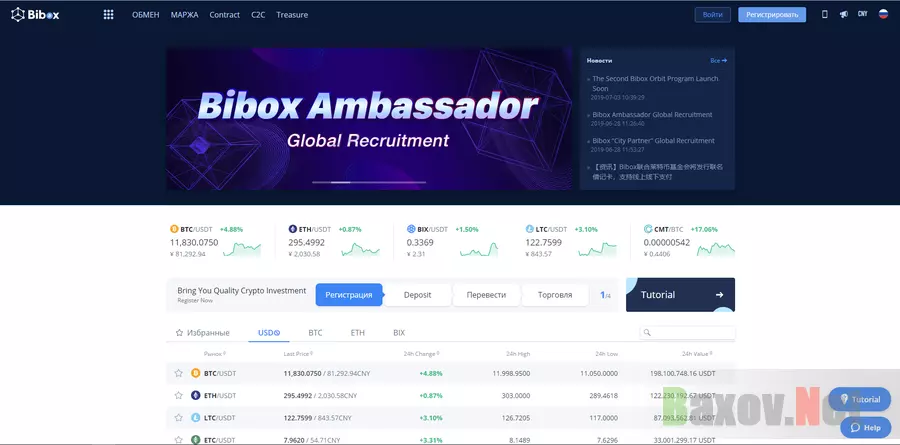Screen dimensions: 900x445
Task: Click the Войти login button
Action: [x=712, y=15]
